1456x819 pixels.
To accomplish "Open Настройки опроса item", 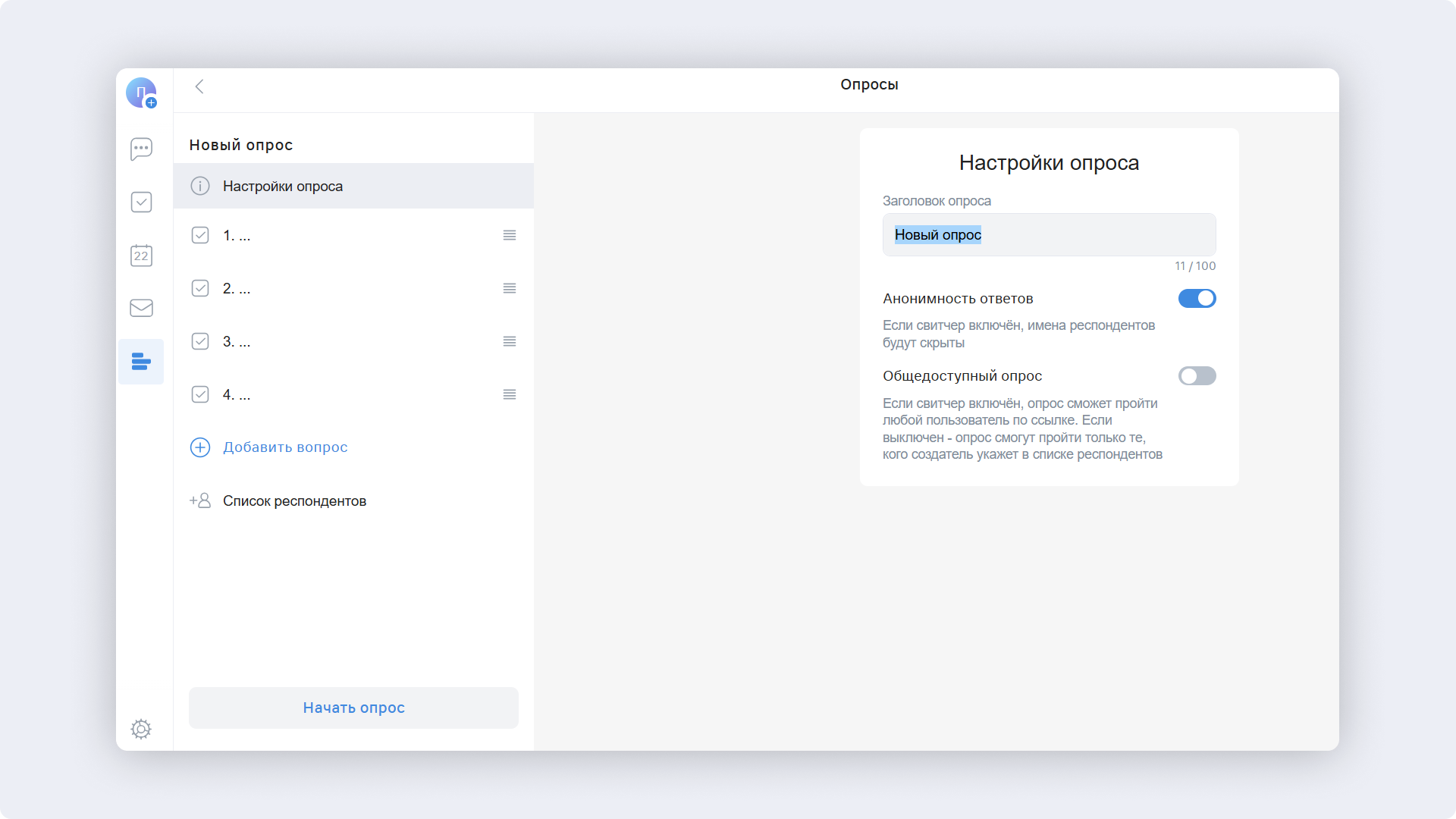I will click(x=282, y=187).
